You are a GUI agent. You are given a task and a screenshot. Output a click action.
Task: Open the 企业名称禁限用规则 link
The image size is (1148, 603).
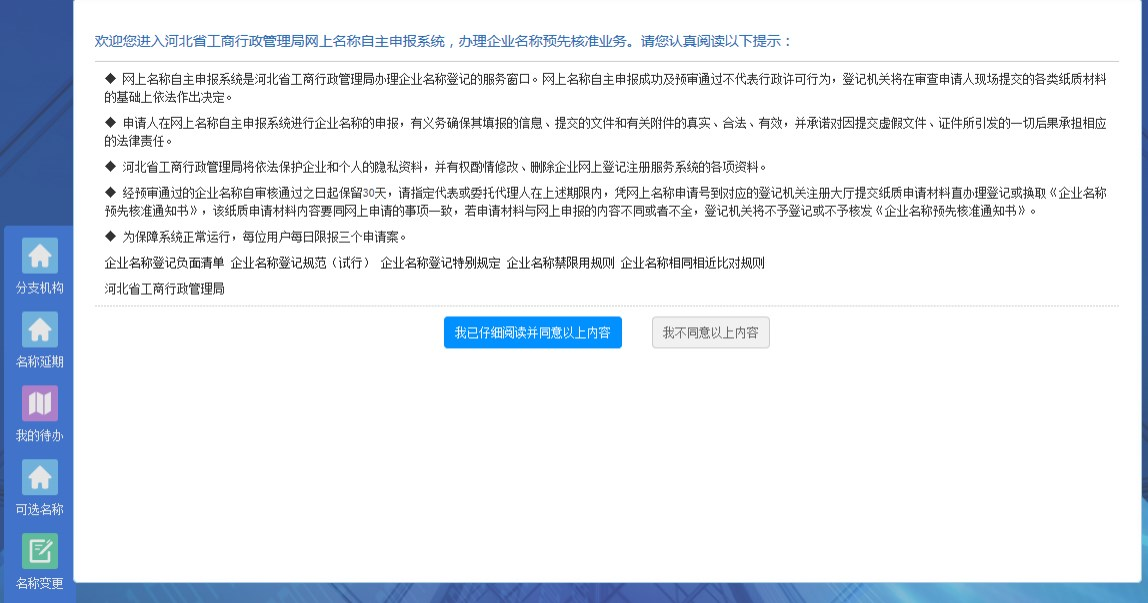coord(560,263)
